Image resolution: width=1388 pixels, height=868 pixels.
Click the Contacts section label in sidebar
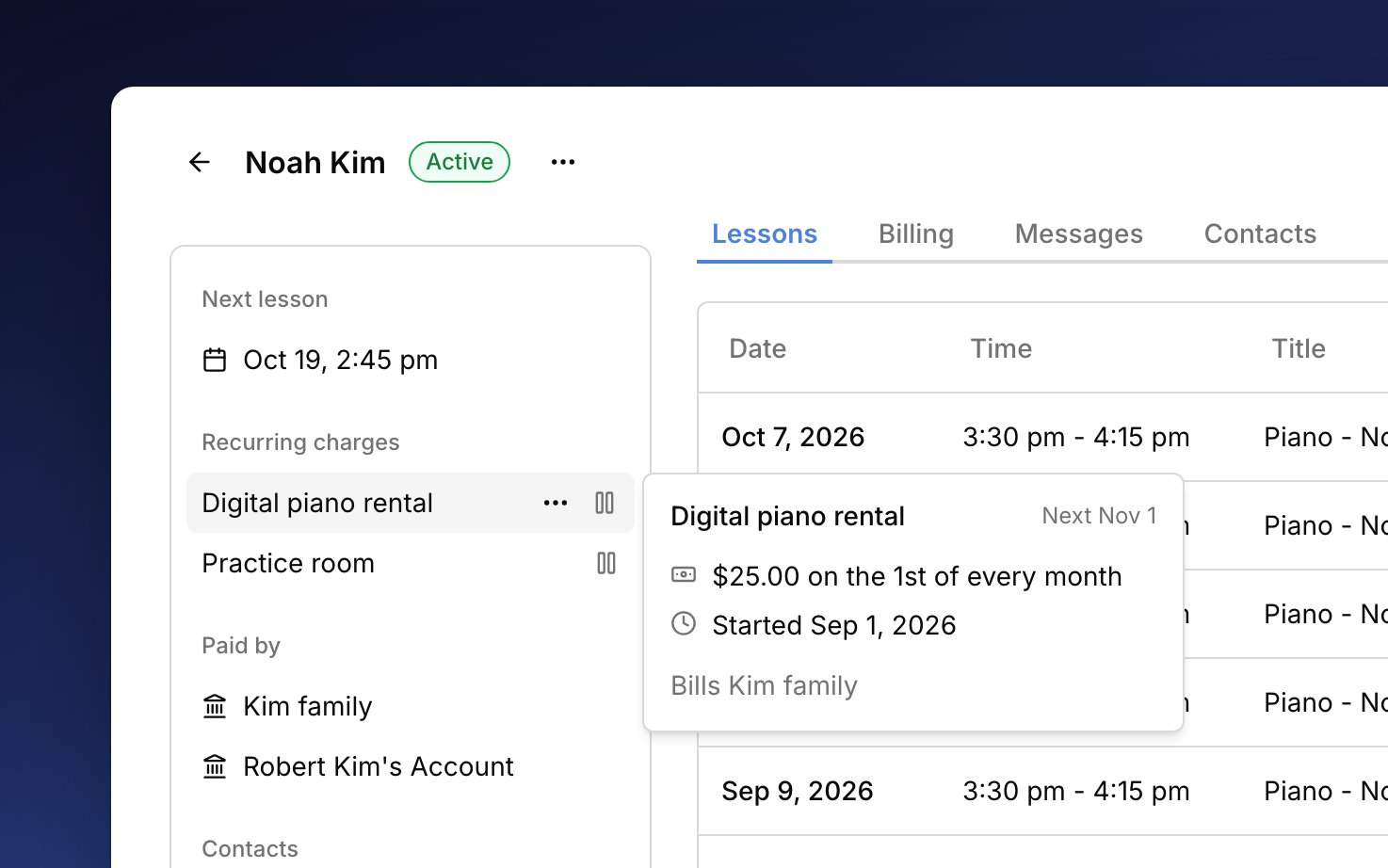click(250, 849)
